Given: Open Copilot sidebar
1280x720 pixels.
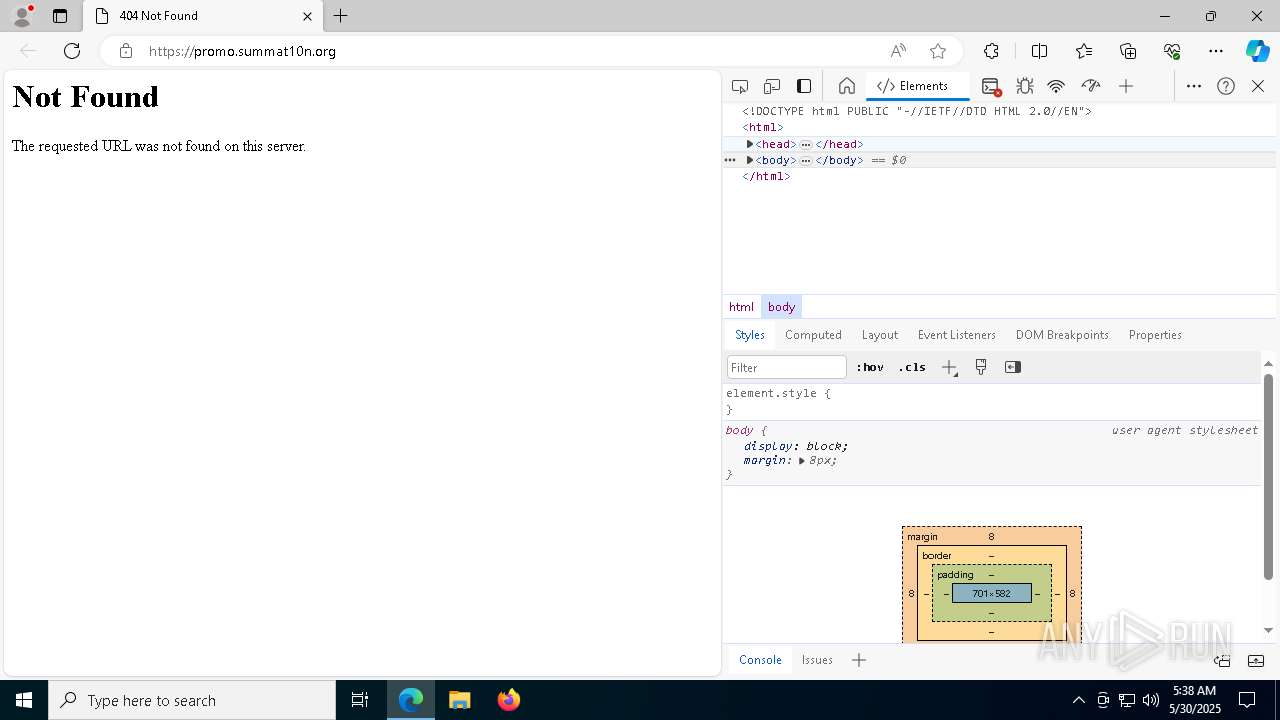Looking at the screenshot, I should [1257, 51].
